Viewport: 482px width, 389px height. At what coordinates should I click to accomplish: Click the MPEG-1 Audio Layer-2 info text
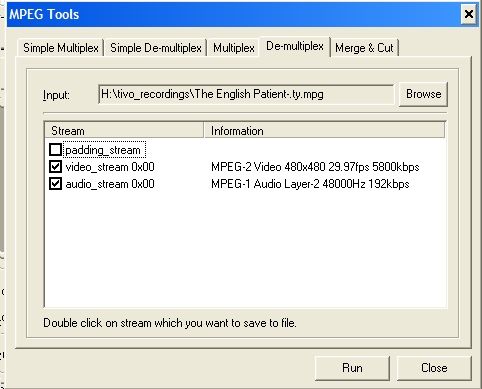(310, 184)
